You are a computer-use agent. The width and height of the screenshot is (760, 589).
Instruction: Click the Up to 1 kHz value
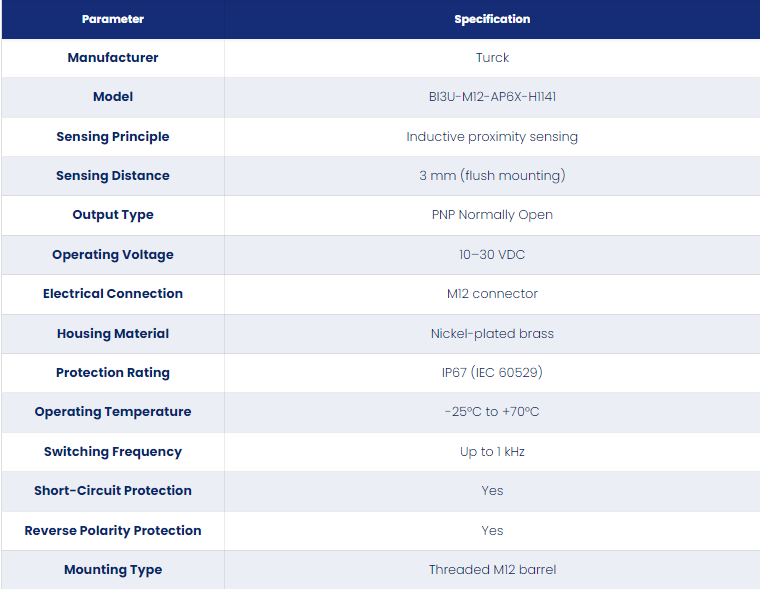click(x=492, y=451)
